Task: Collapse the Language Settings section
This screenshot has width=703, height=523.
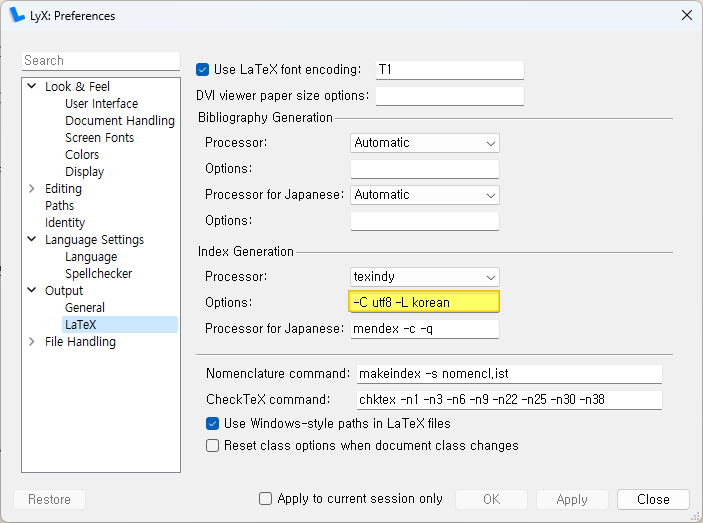Action: 32,239
